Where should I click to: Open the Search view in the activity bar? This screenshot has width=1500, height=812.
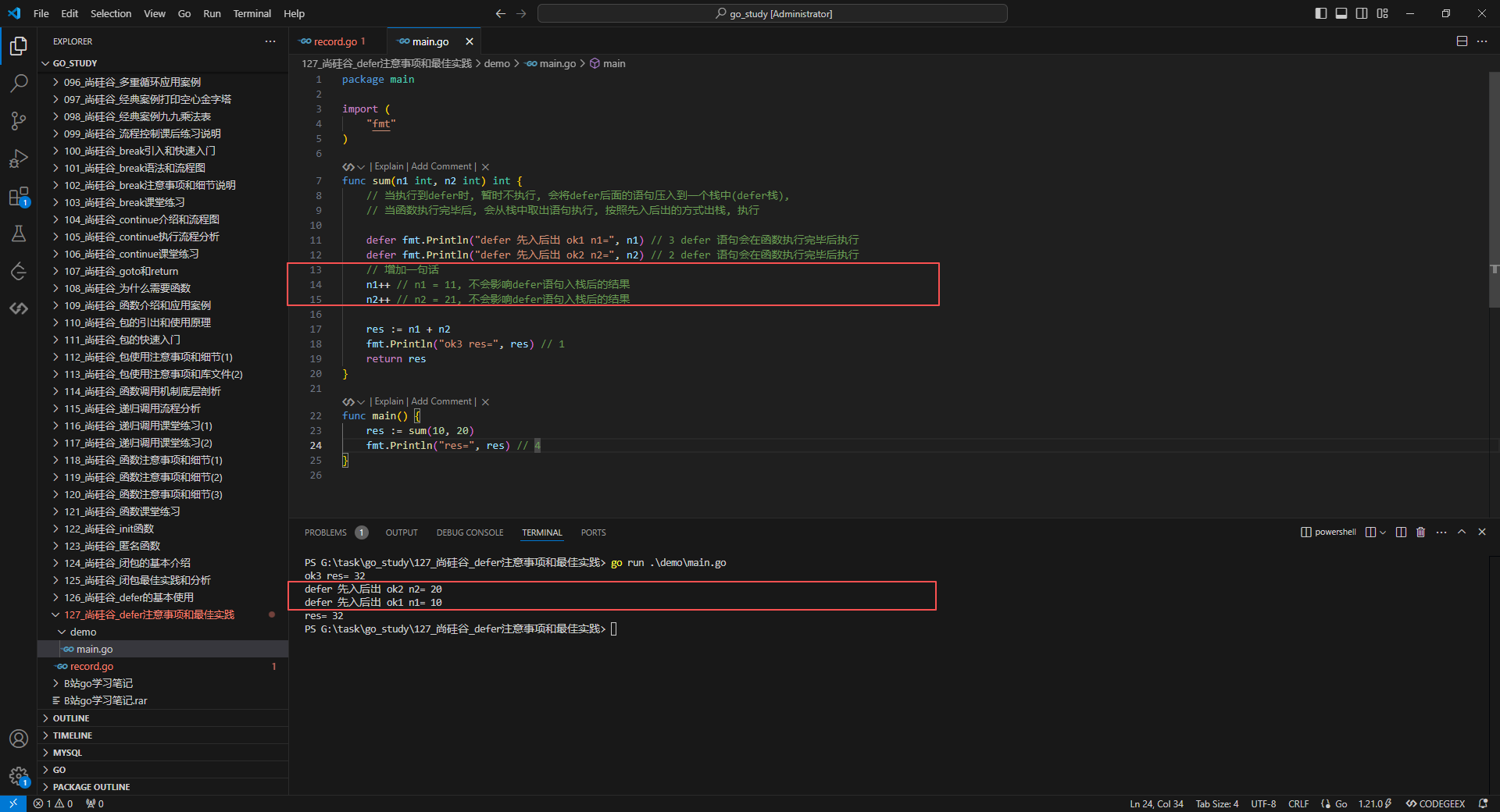click(x=19, y=83)
